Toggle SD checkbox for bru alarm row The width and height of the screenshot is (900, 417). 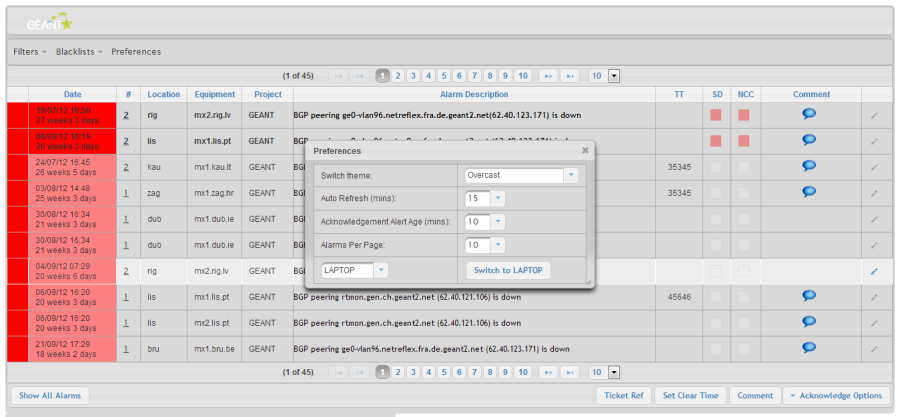click(x=716, y=348)
